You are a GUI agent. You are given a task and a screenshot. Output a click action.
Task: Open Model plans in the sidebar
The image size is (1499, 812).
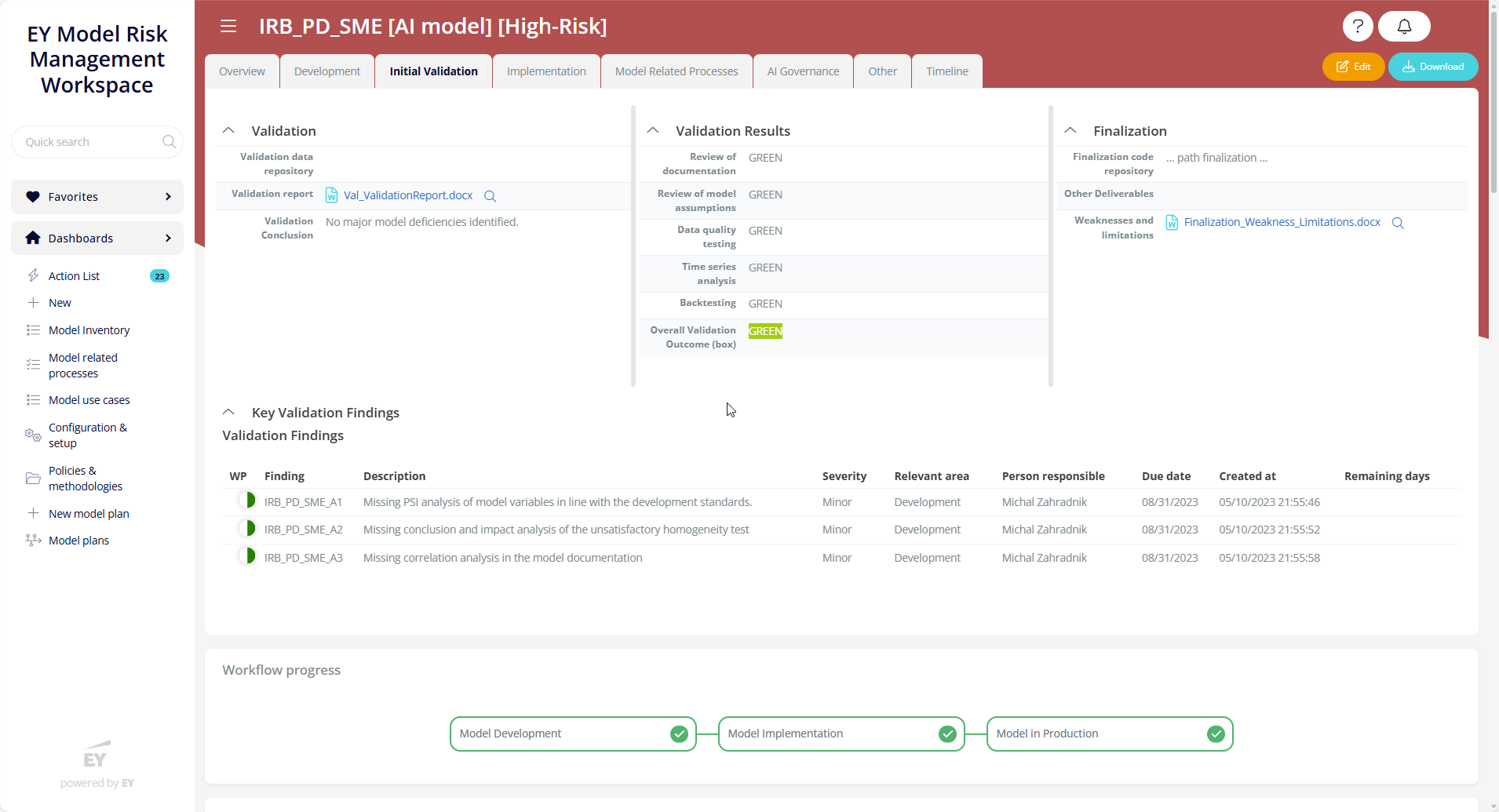point(78,541)
